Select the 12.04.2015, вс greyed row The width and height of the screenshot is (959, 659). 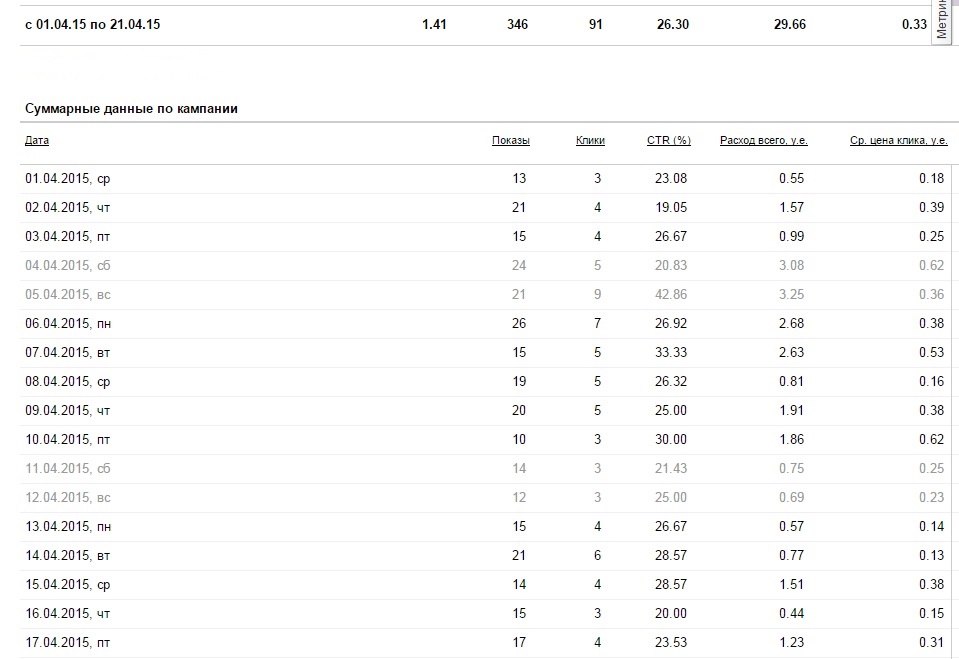(x=486, y=497)
